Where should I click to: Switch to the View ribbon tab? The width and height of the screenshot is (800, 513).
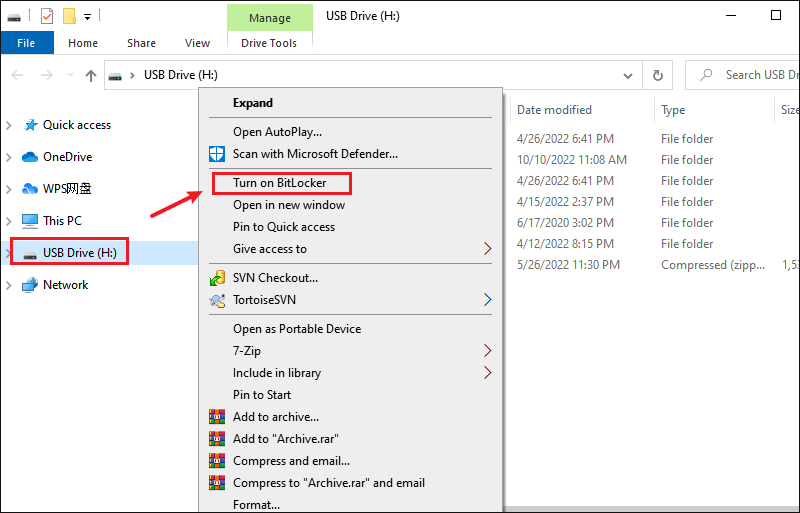pos(197,43)
